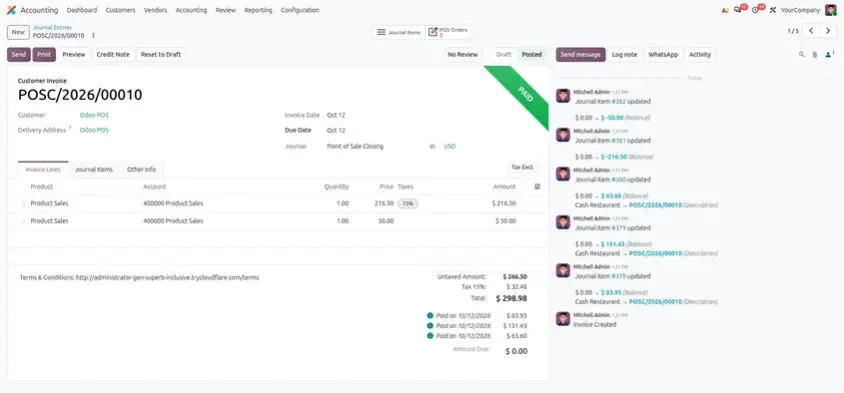The width and height of the screenshot is (844, 393).
Task: Select the Draft status in status bar
Action: click(x=504, y=54)
